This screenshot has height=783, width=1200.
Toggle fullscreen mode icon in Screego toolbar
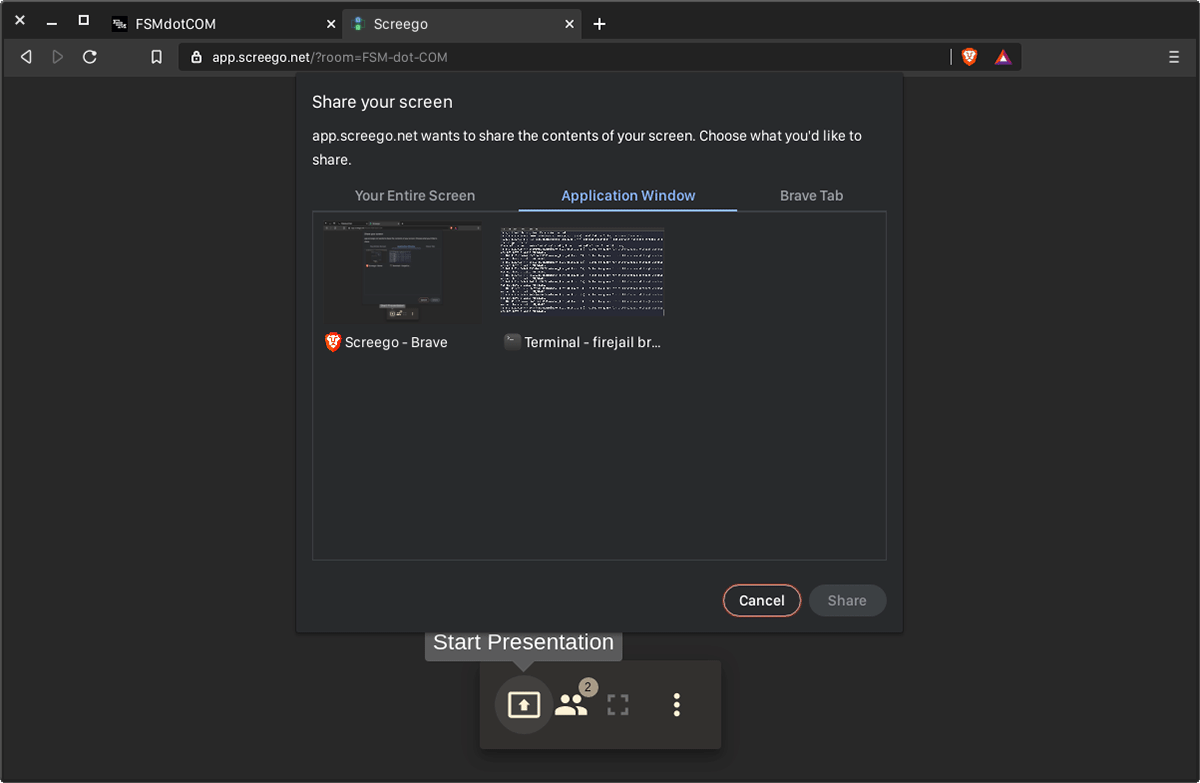(x=618, y=705)
